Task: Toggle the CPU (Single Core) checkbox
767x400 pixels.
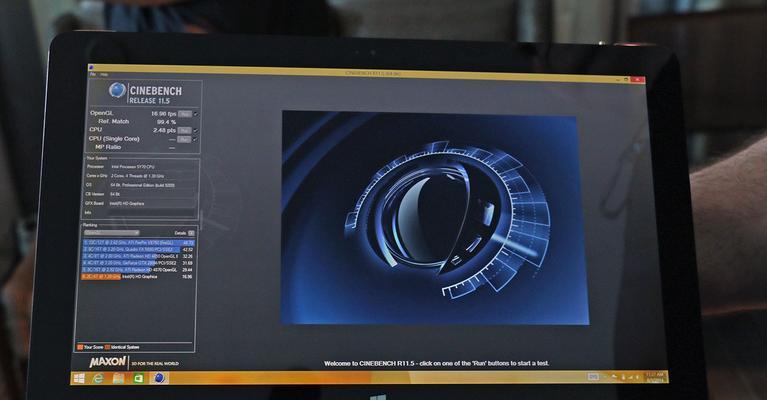Action: 195,139
